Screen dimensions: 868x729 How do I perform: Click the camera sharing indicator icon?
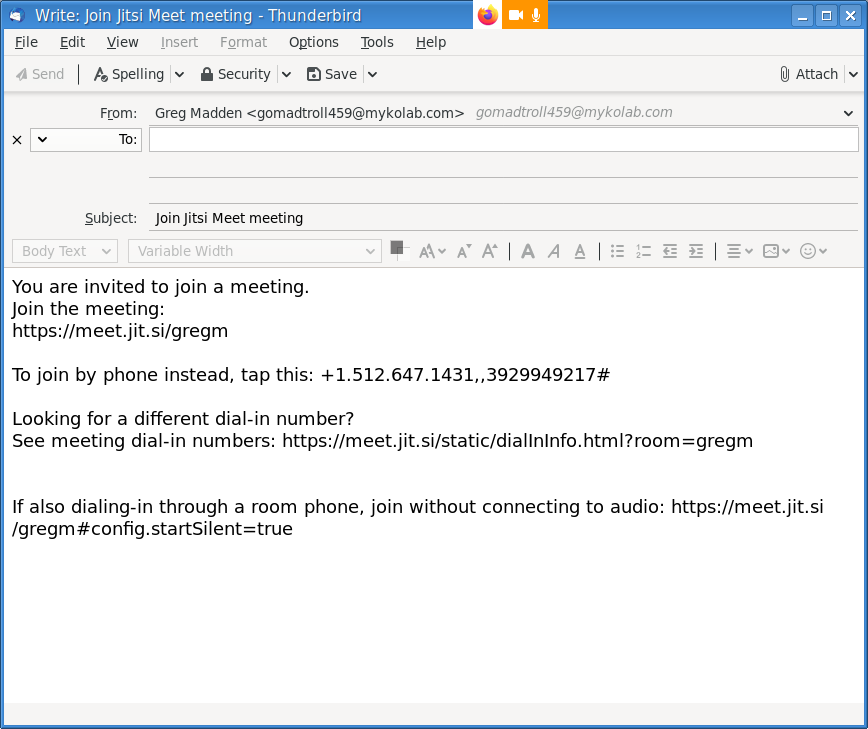point(516,15)
